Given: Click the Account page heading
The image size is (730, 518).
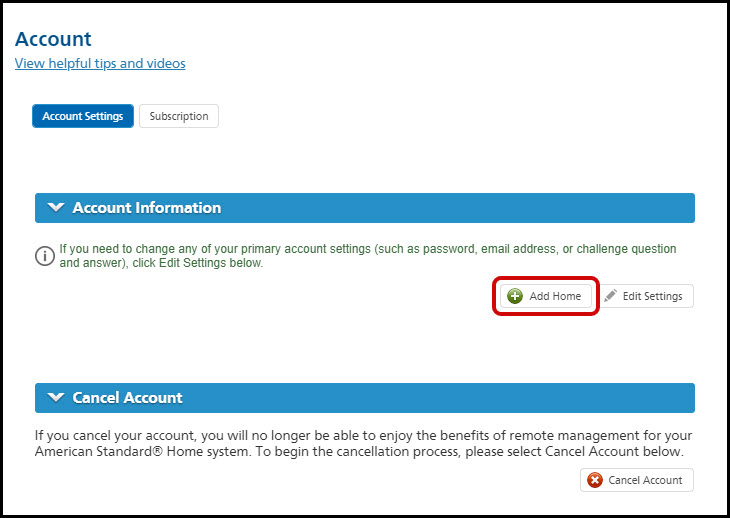Looking at the screenshot, I should click(x=53, y=39).
